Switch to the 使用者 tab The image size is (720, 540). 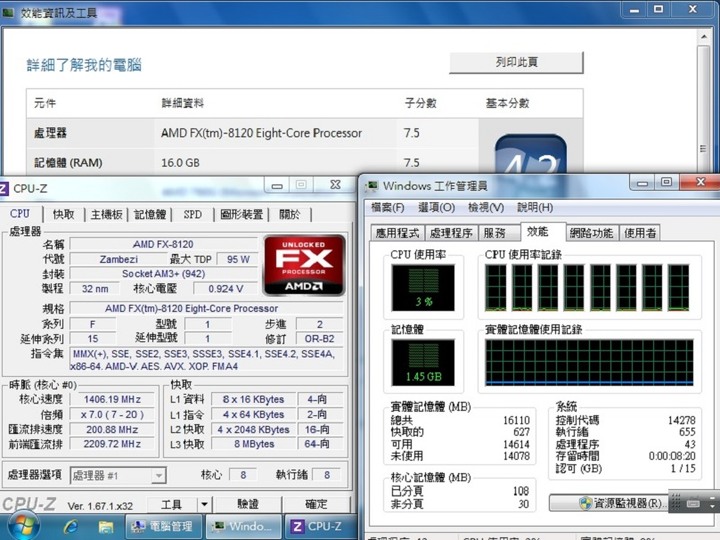pos(640,233)
